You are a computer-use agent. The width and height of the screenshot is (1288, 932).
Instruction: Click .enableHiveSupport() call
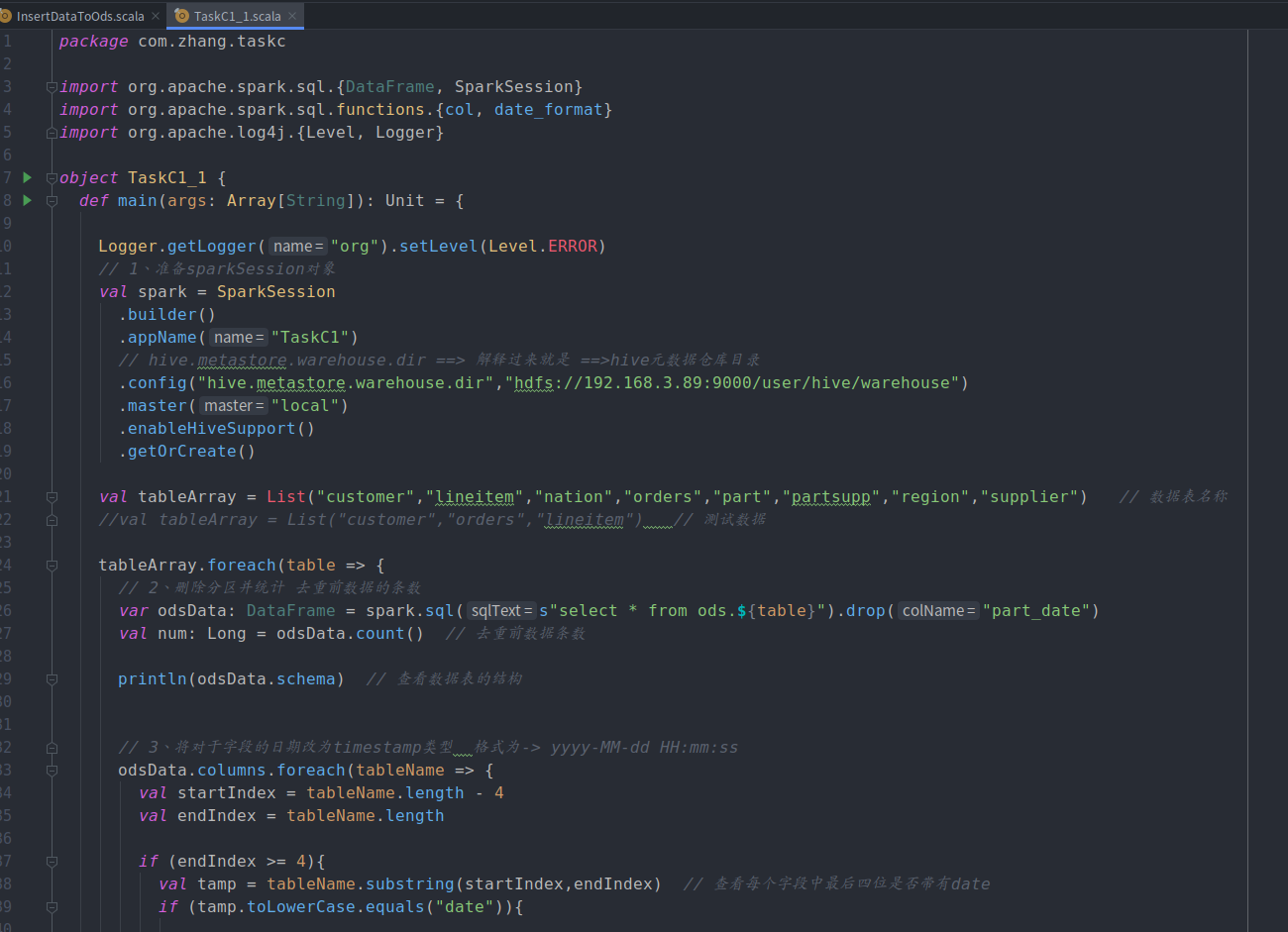tap(216, 429)
